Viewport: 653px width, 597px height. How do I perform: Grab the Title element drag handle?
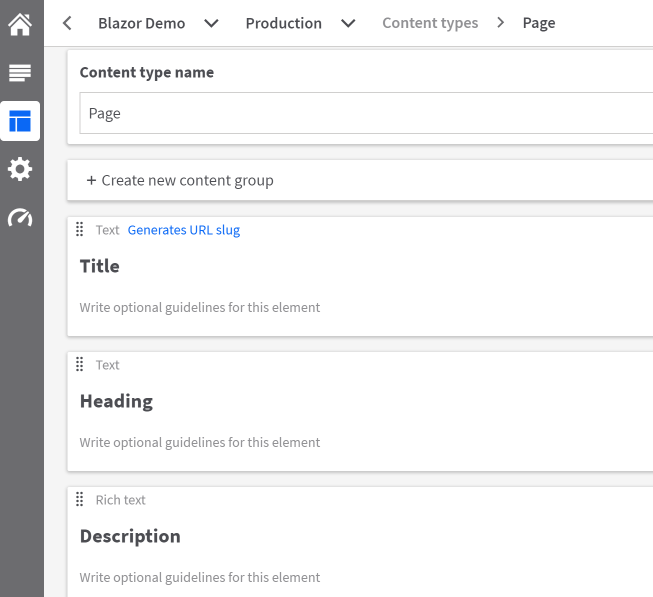[80, 229]
